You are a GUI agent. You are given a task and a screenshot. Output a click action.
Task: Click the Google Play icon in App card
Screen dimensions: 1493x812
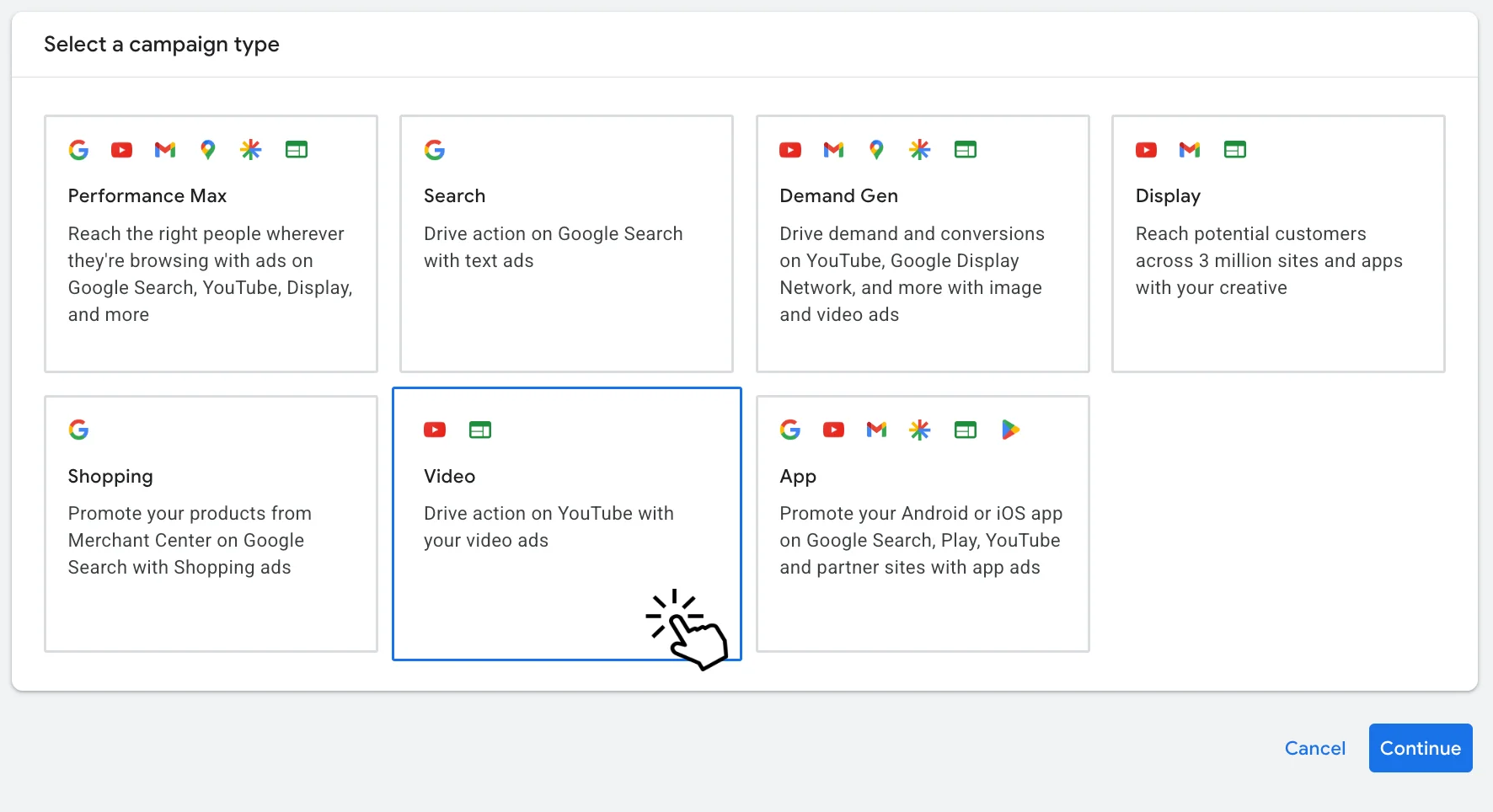(1010, 430)
